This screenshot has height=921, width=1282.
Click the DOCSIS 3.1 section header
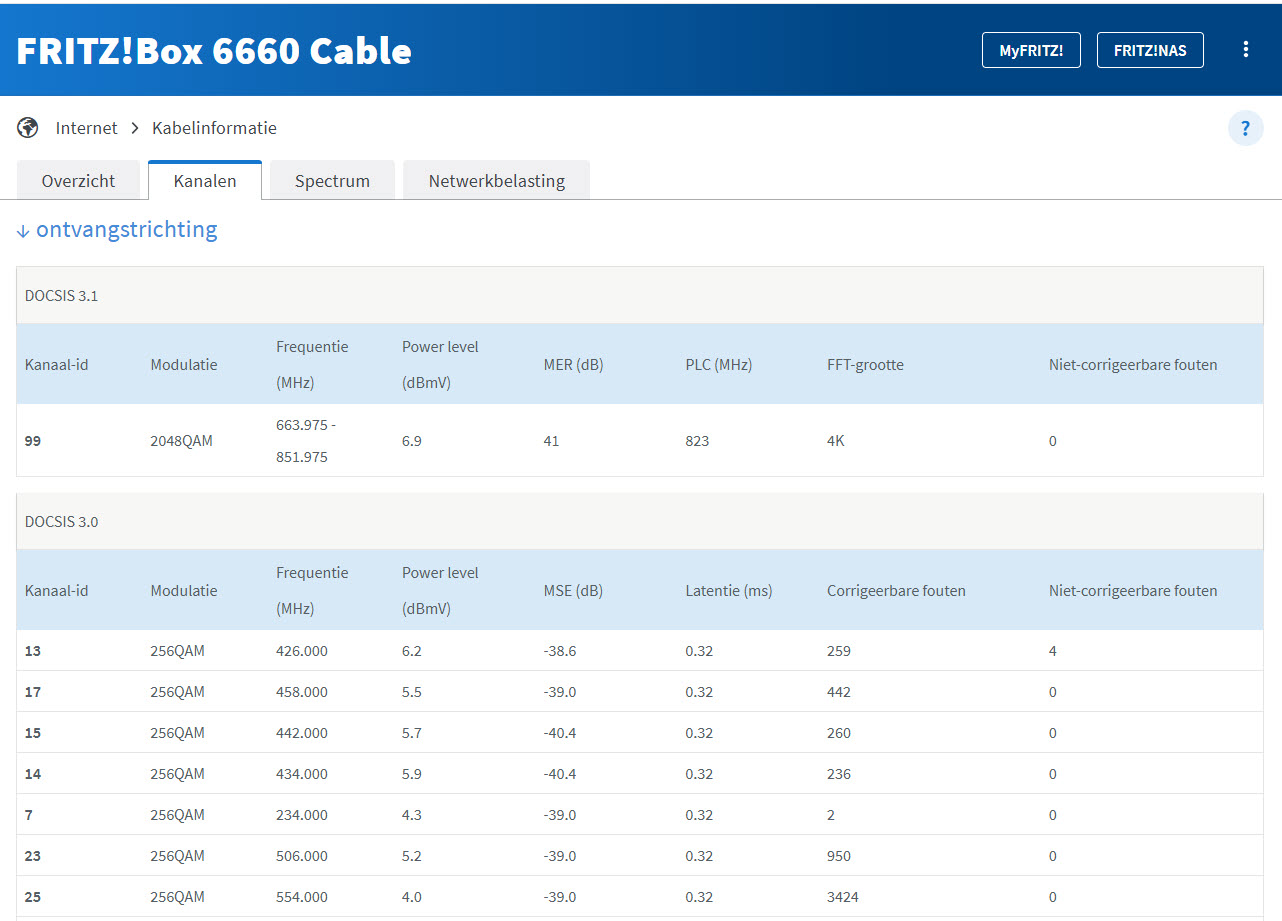(61, 296)
